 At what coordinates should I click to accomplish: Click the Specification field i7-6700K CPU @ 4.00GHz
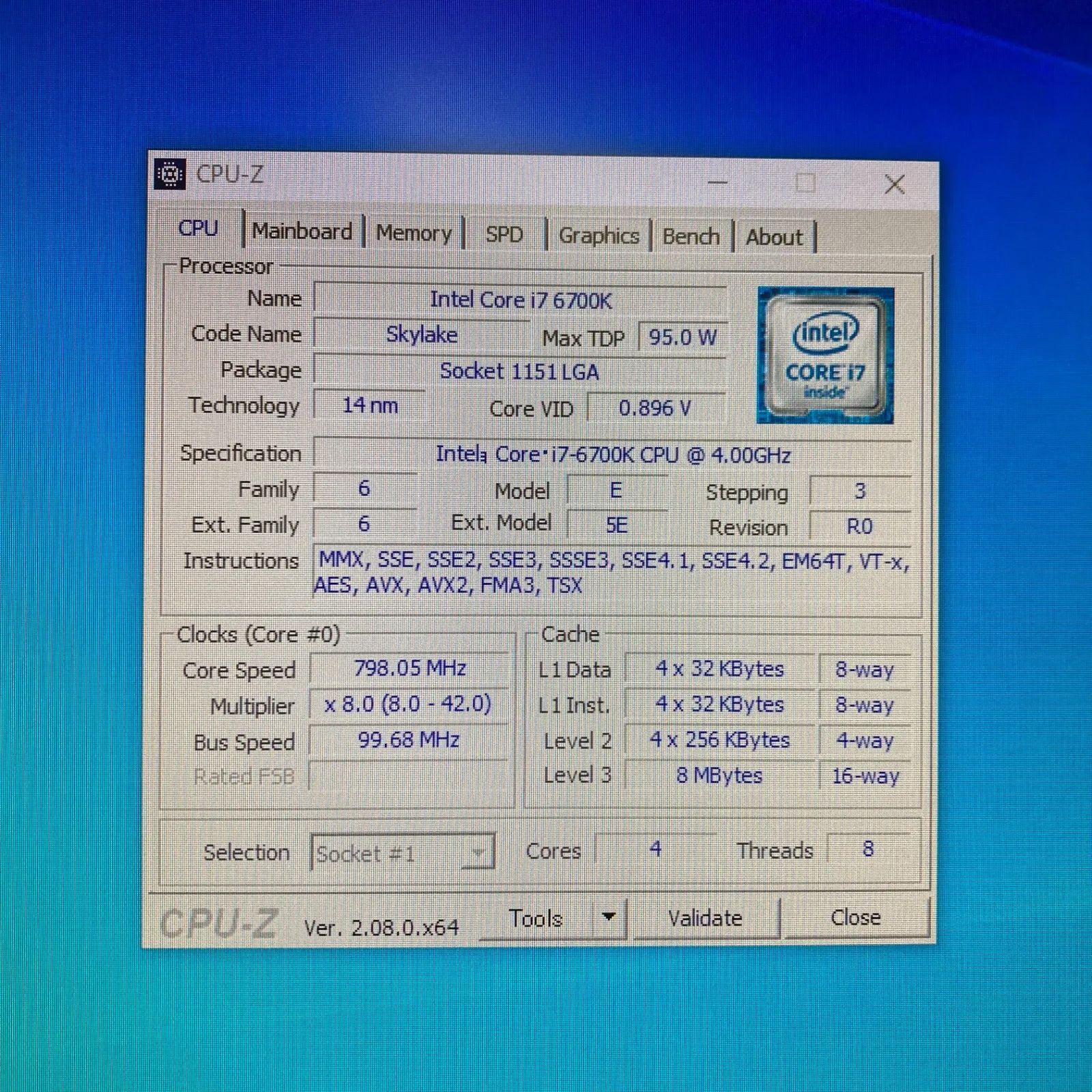click(x=612, y=455)
